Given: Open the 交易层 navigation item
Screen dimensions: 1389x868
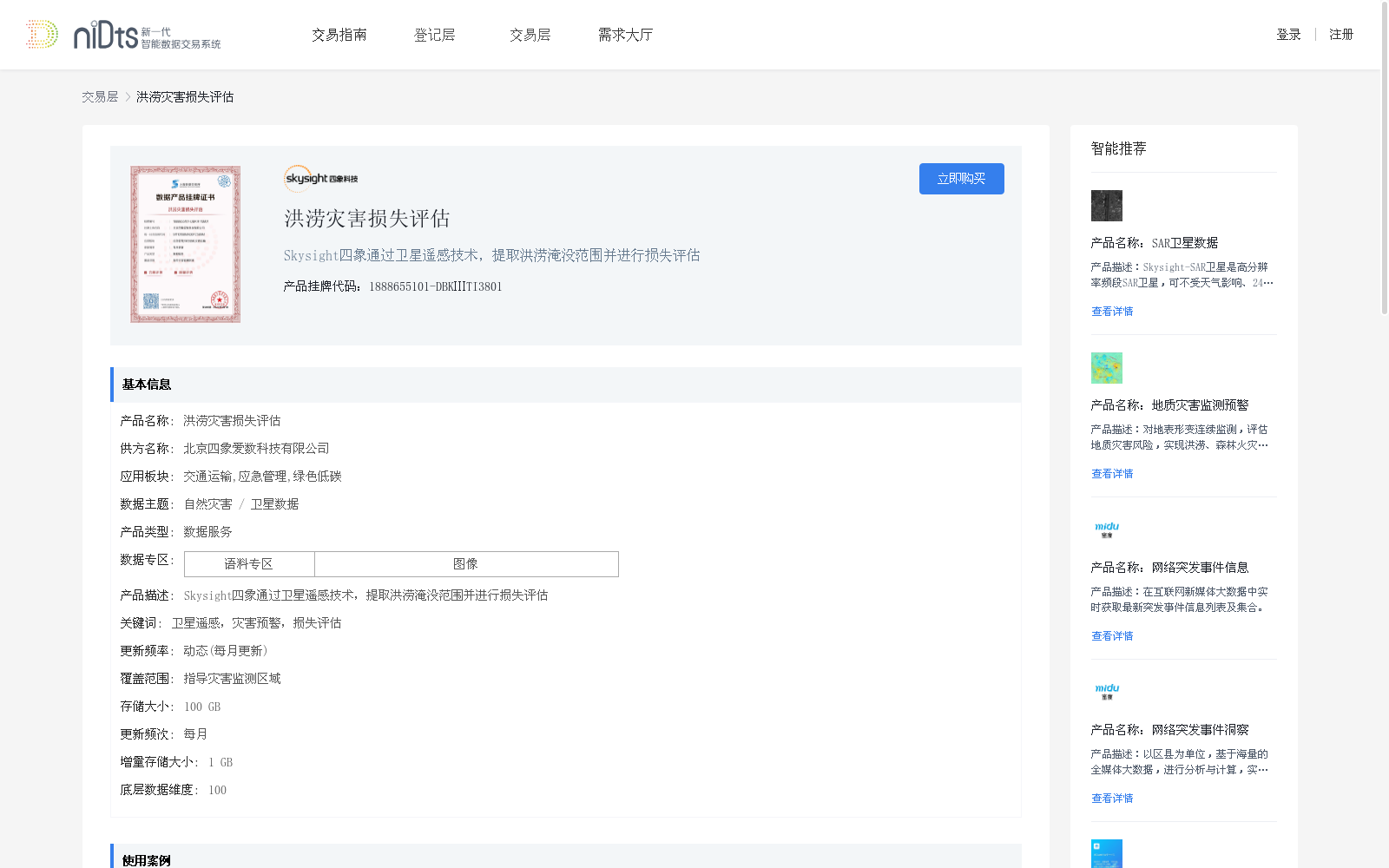Looking at the screenshot, I should 530,35.
